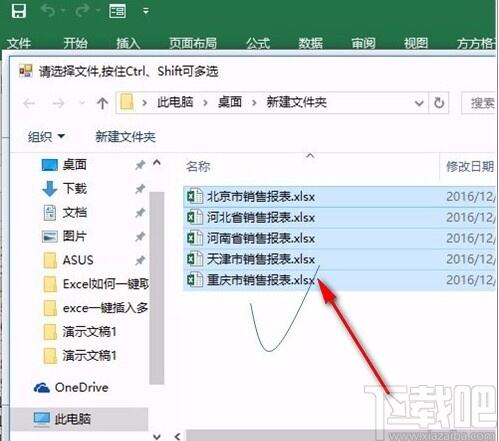Viewport: 499px width, 441px height.
Task: Select OneDrive in the navigation pane
Action: click(71, 387)
